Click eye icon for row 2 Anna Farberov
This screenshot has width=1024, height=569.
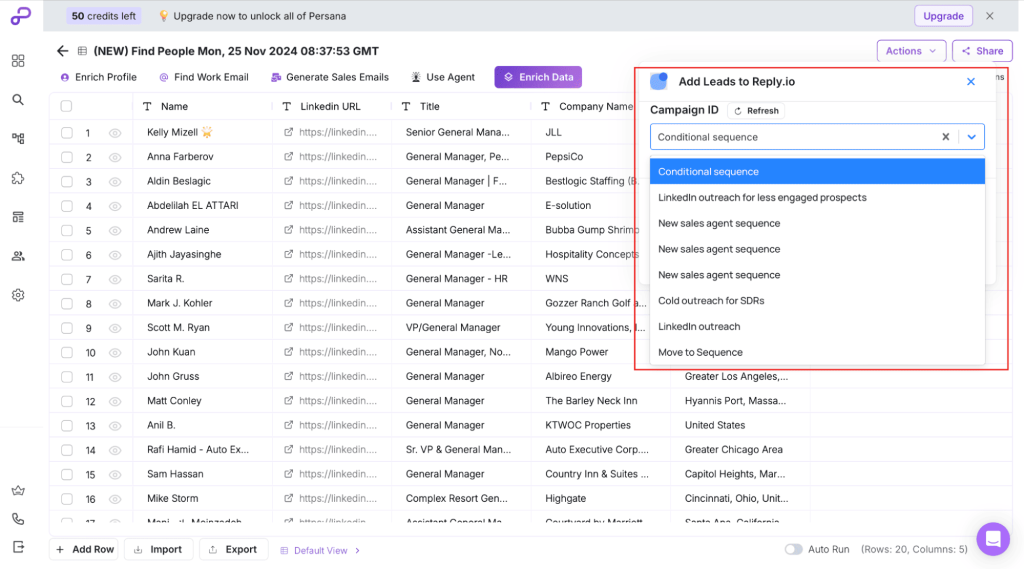pos(115,157)
